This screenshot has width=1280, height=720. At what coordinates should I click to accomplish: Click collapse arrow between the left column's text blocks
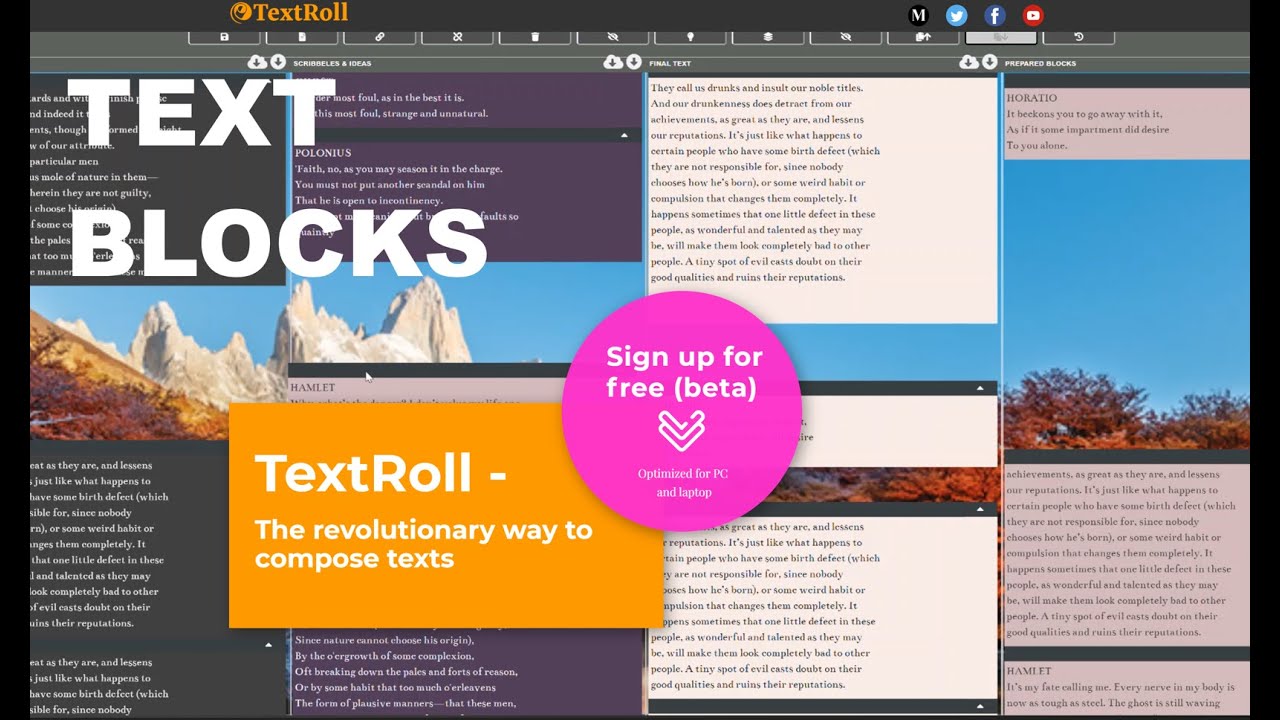click(268, 645)
